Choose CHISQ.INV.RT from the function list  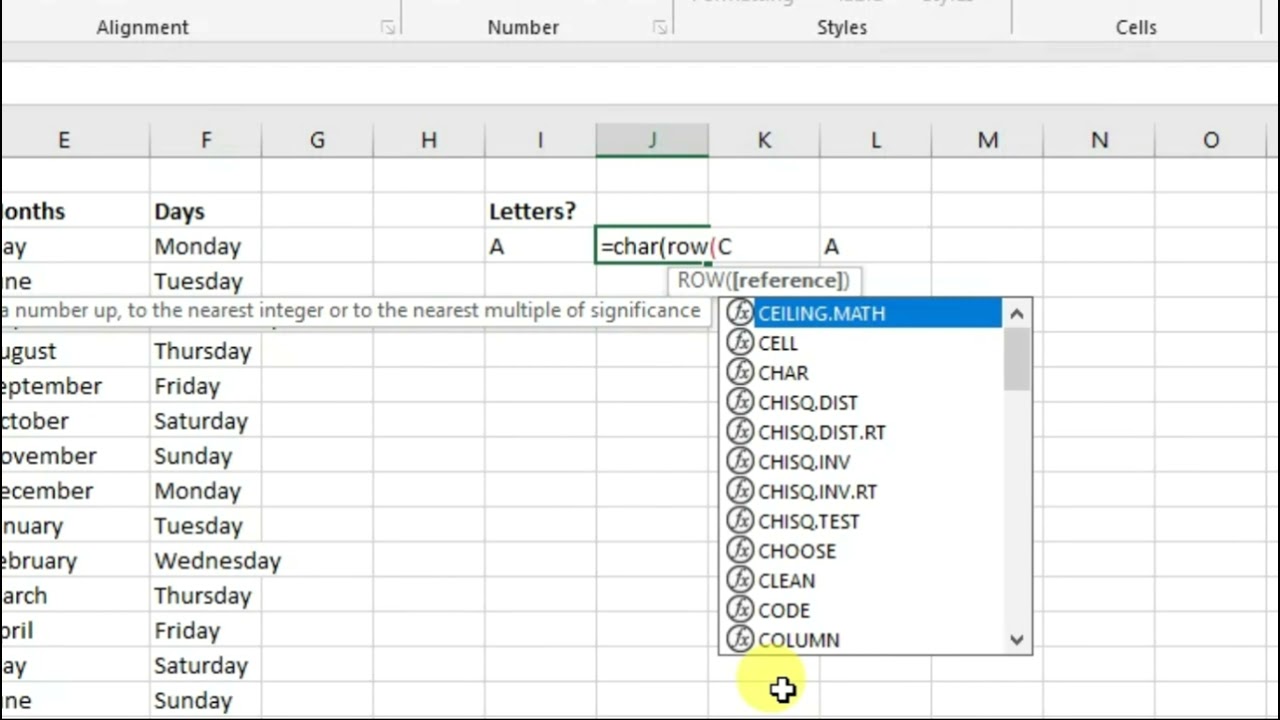(817, 491)
